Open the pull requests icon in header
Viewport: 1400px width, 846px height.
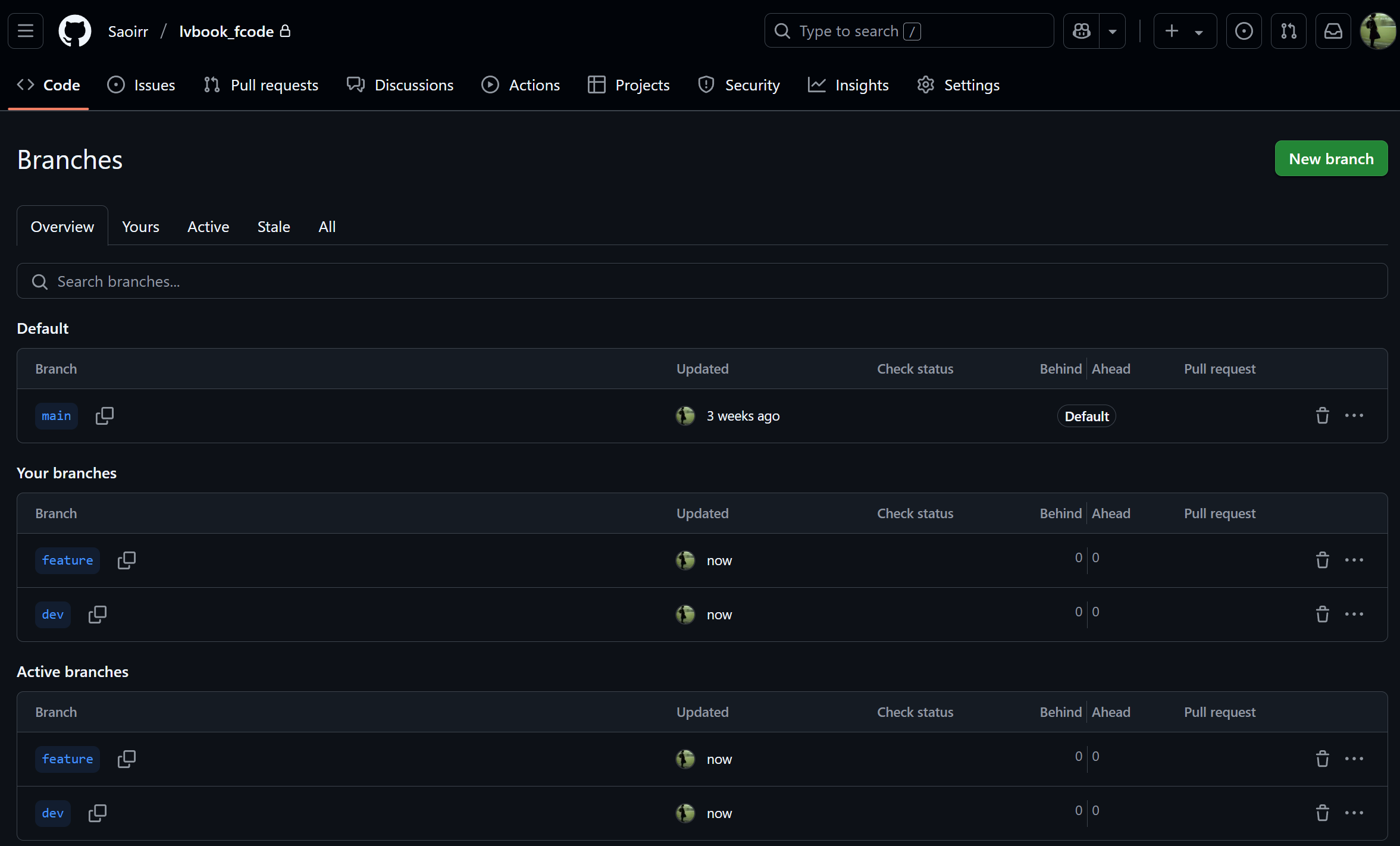1288,31
